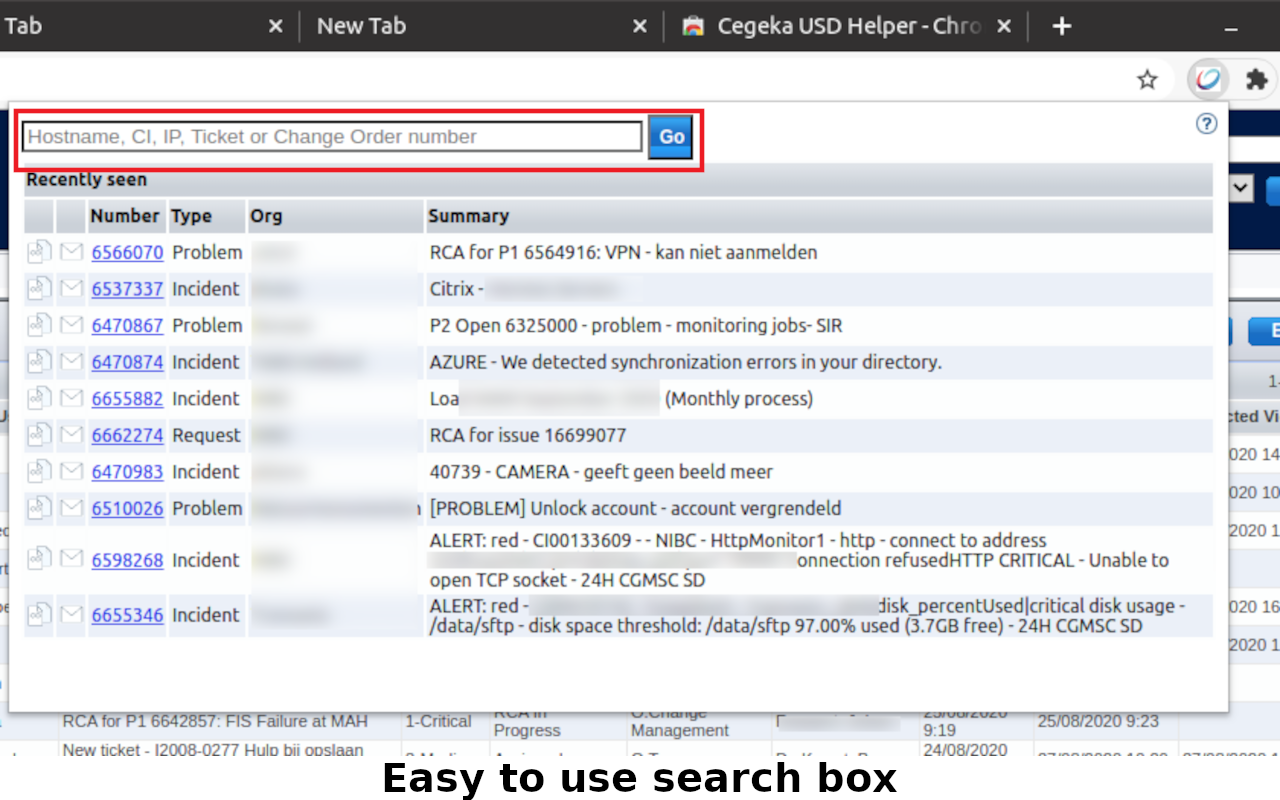Open ticket link 6655346
The image size is (1280, 800).
(127, 615)
